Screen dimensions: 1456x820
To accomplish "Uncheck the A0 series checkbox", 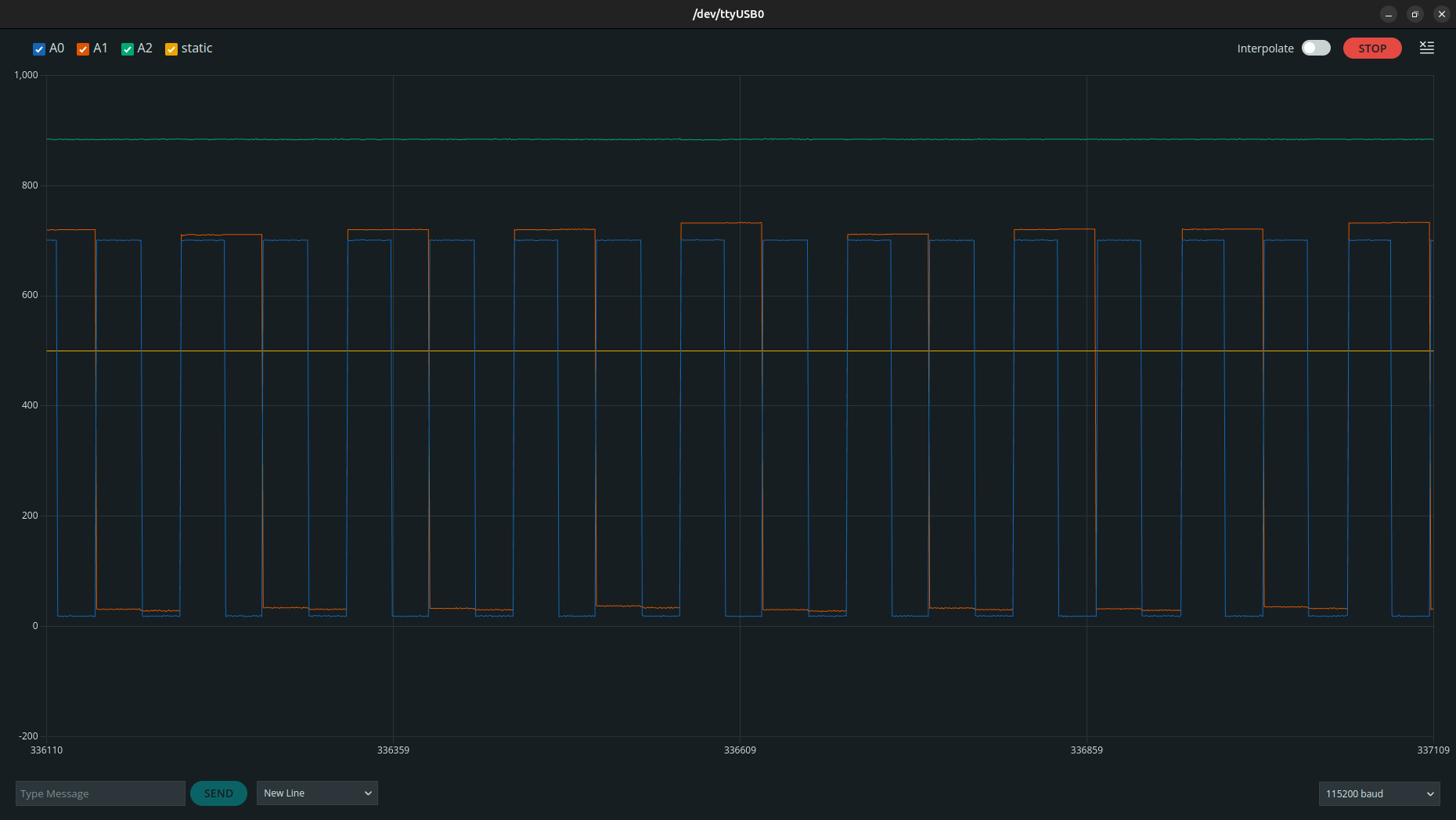I will (39, 49).
